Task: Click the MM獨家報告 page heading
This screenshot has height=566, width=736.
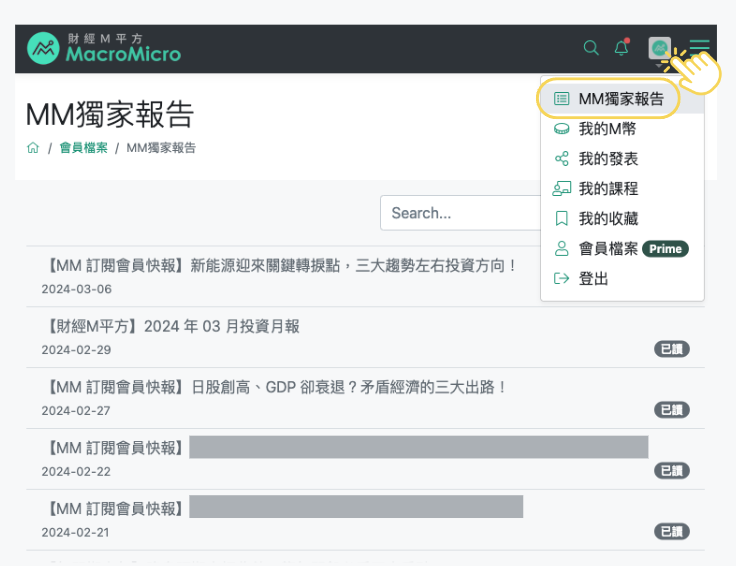Action: point(110,115)
